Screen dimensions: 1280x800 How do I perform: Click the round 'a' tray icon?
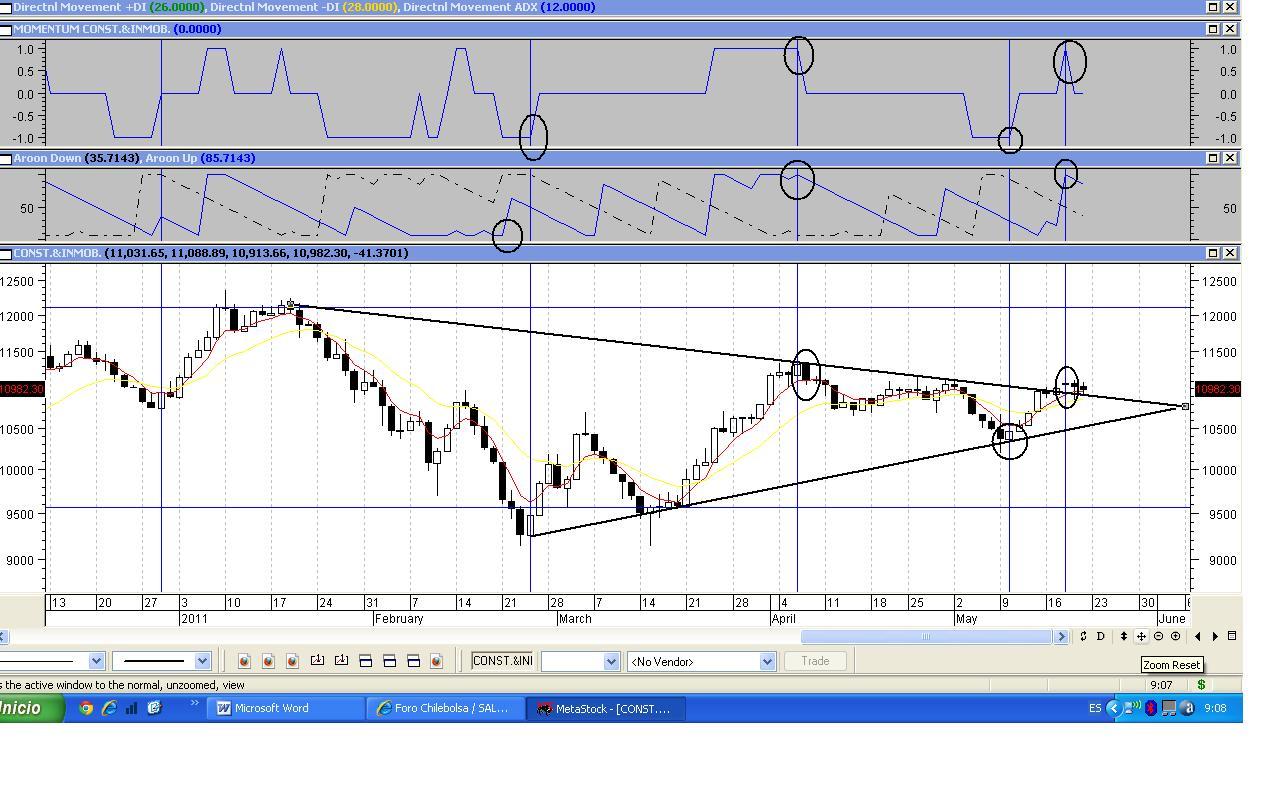tap(1187, 708)
